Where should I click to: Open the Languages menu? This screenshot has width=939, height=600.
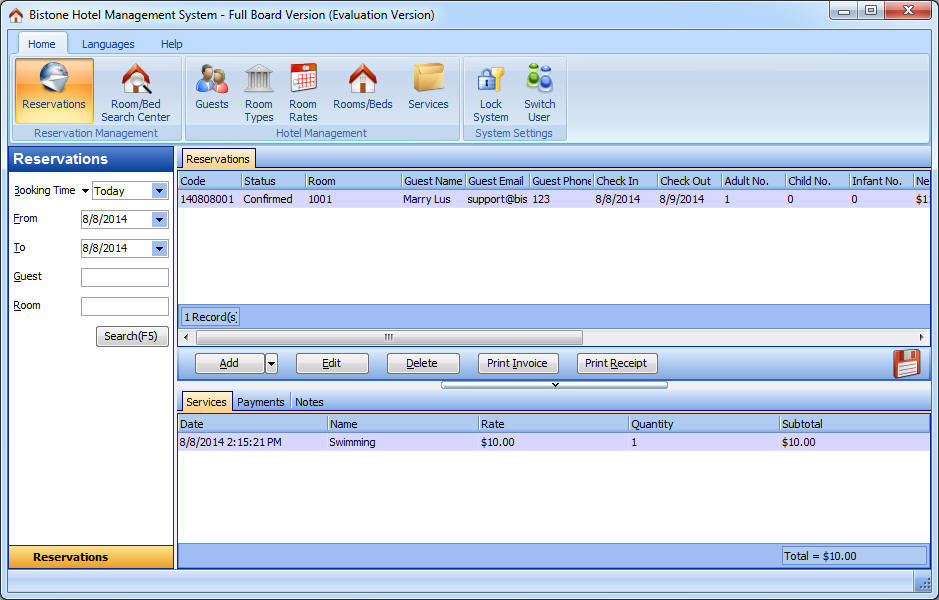pos(107,44)
